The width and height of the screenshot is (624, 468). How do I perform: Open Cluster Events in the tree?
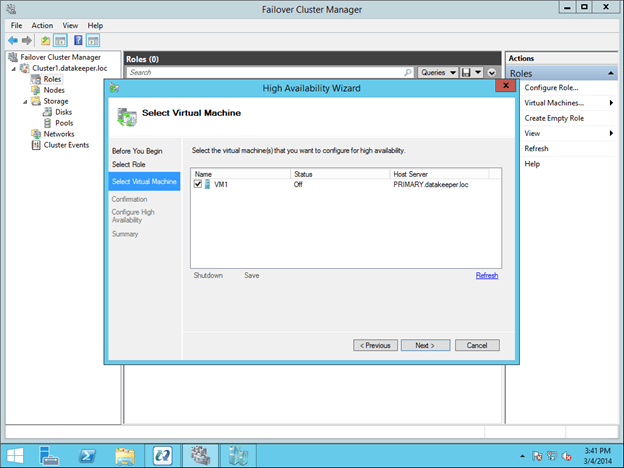pyautogui.click(x=65, y=145)
